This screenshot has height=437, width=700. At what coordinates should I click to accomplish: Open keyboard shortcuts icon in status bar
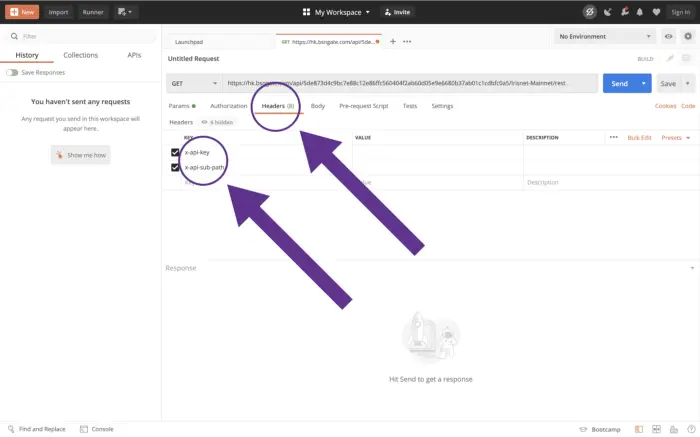(x=674, y=429)
